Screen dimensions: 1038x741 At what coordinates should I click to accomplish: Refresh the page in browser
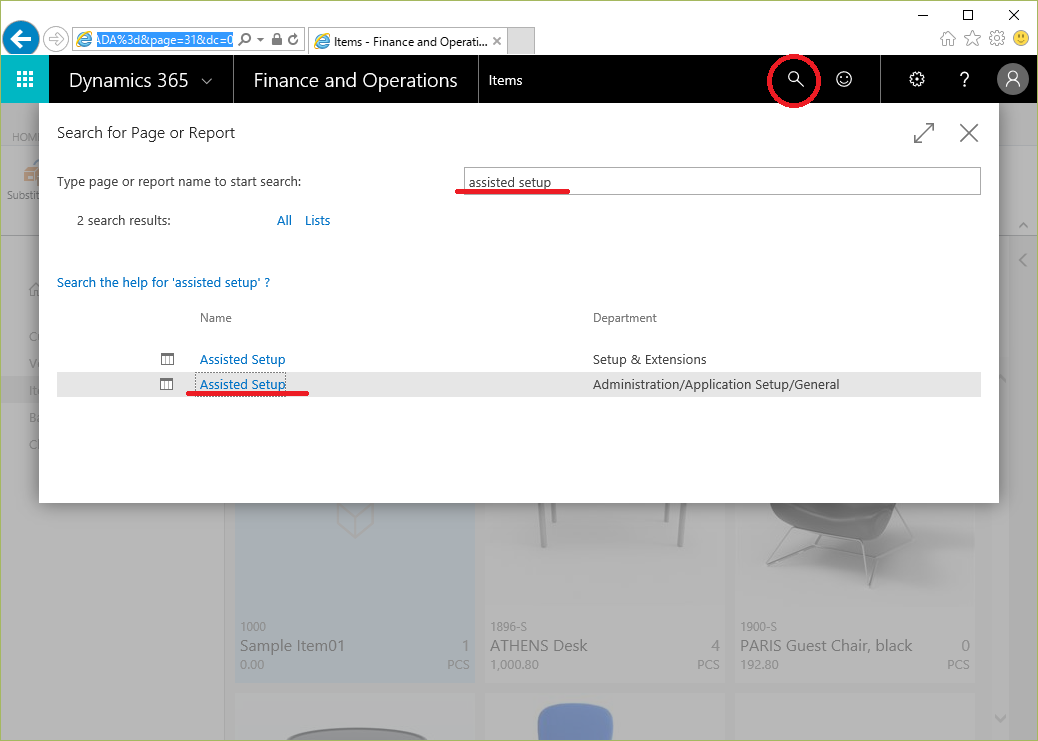[293, 40]
